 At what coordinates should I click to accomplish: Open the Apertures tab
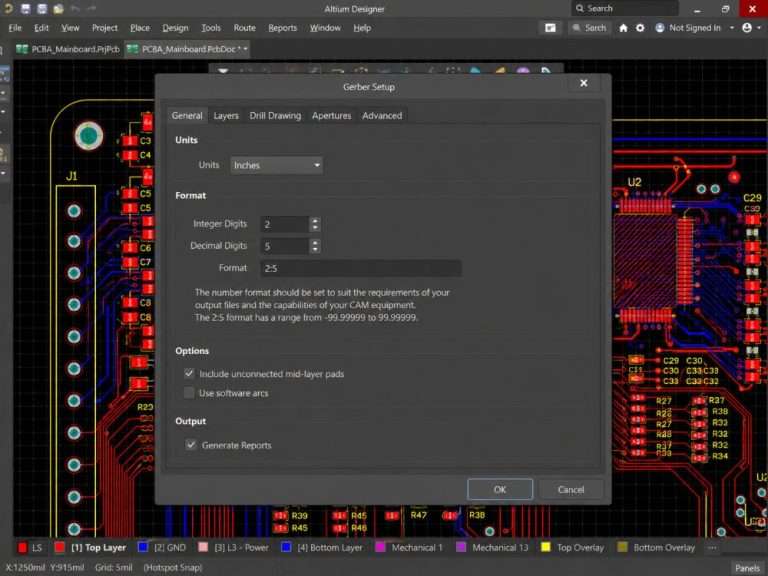point(332,116)
